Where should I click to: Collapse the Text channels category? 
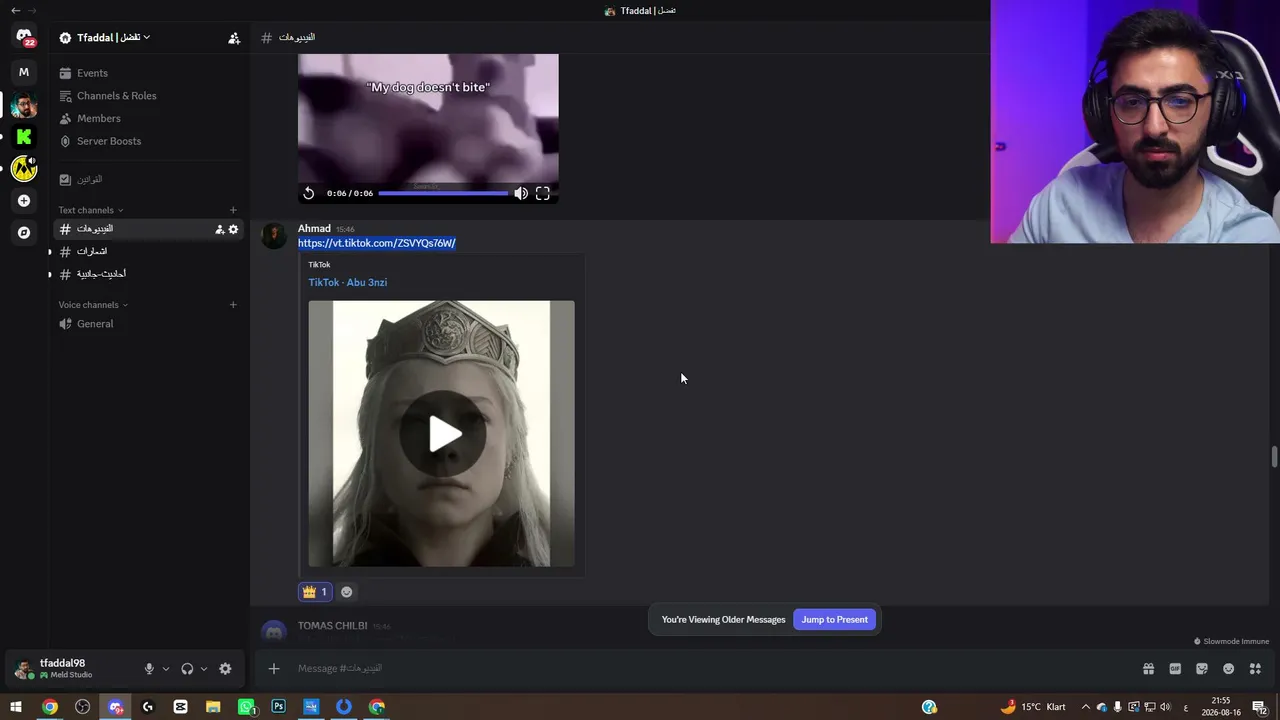[x=91, y=210]
